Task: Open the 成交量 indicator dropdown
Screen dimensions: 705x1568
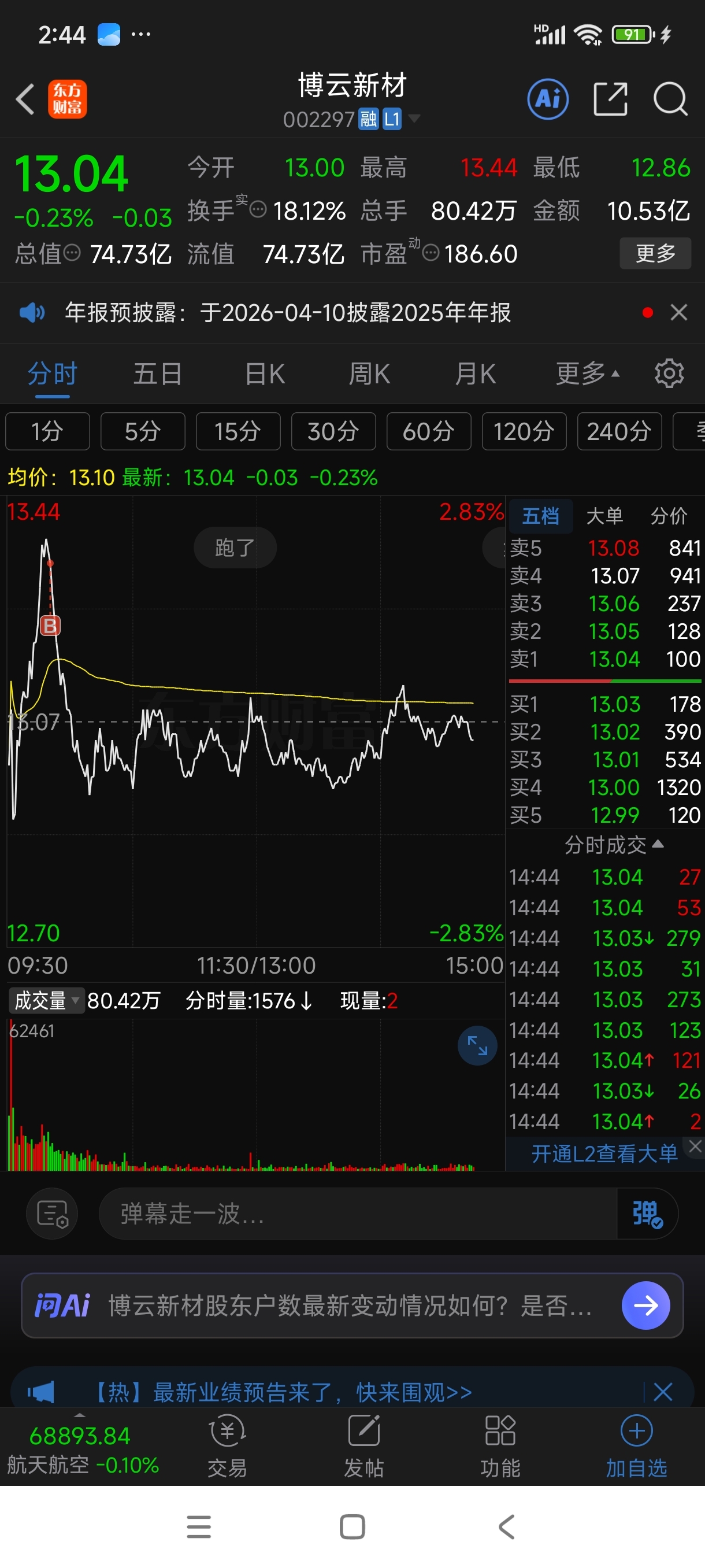Action: (x=46, y=1001)
